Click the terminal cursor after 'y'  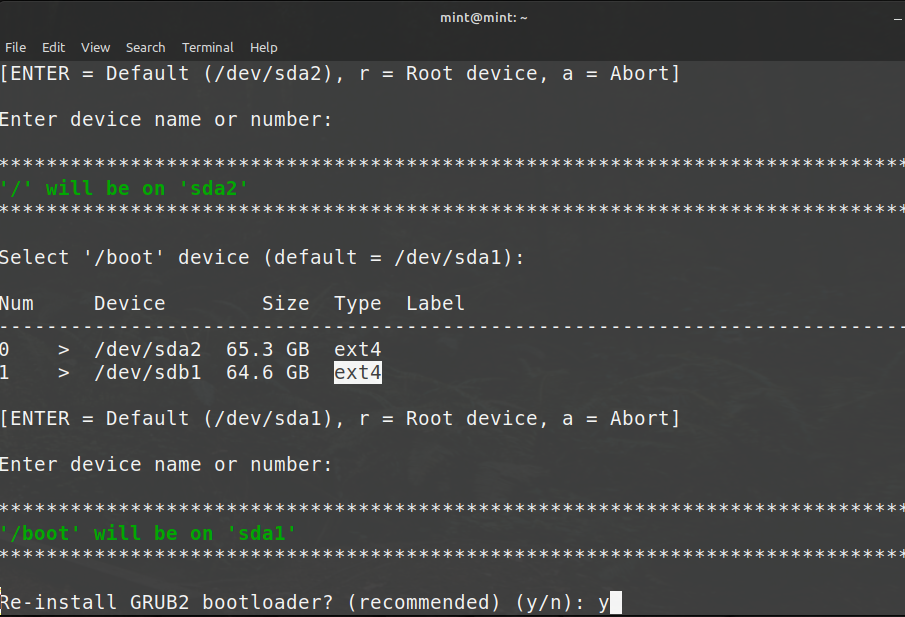click(x=616, y=602)
